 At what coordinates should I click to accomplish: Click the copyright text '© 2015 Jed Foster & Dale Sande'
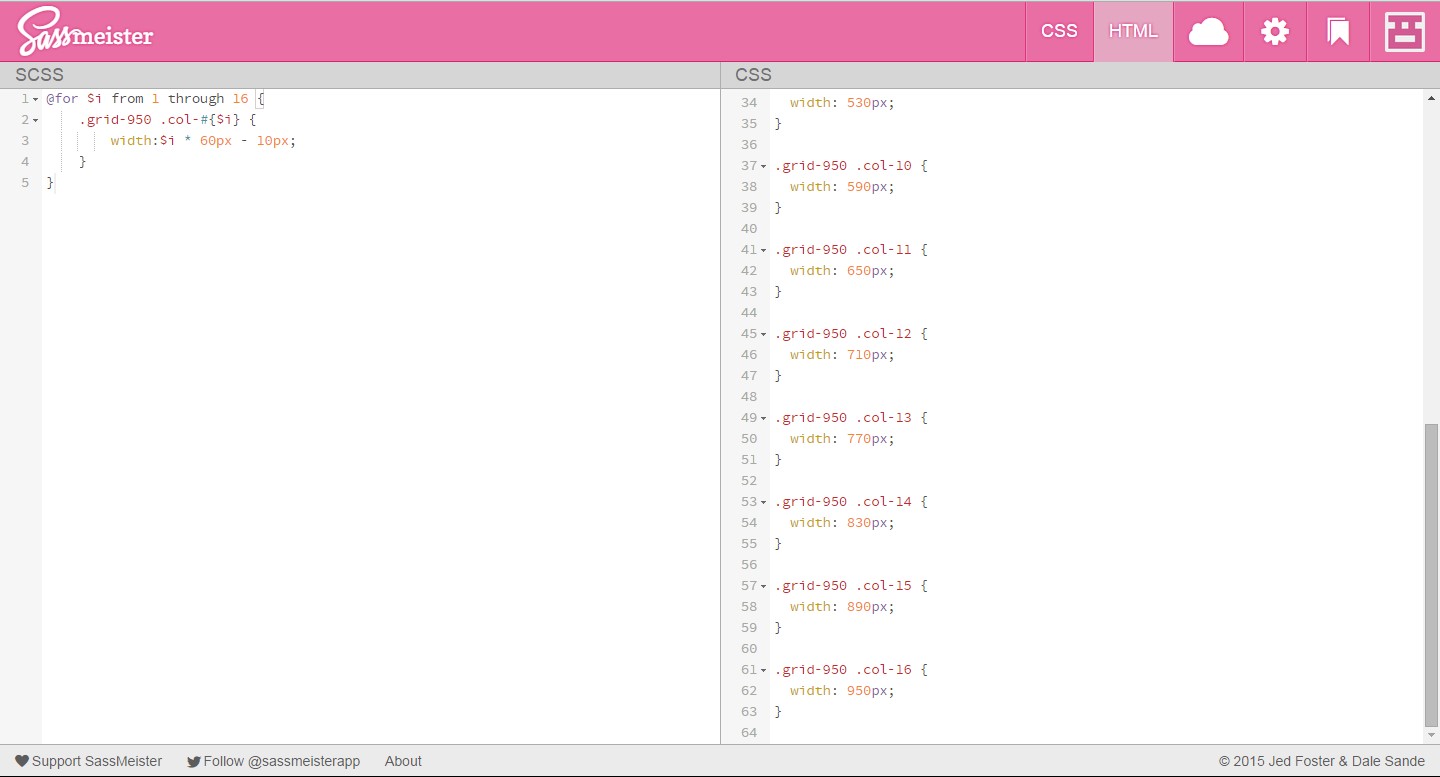coord(1321,761)
